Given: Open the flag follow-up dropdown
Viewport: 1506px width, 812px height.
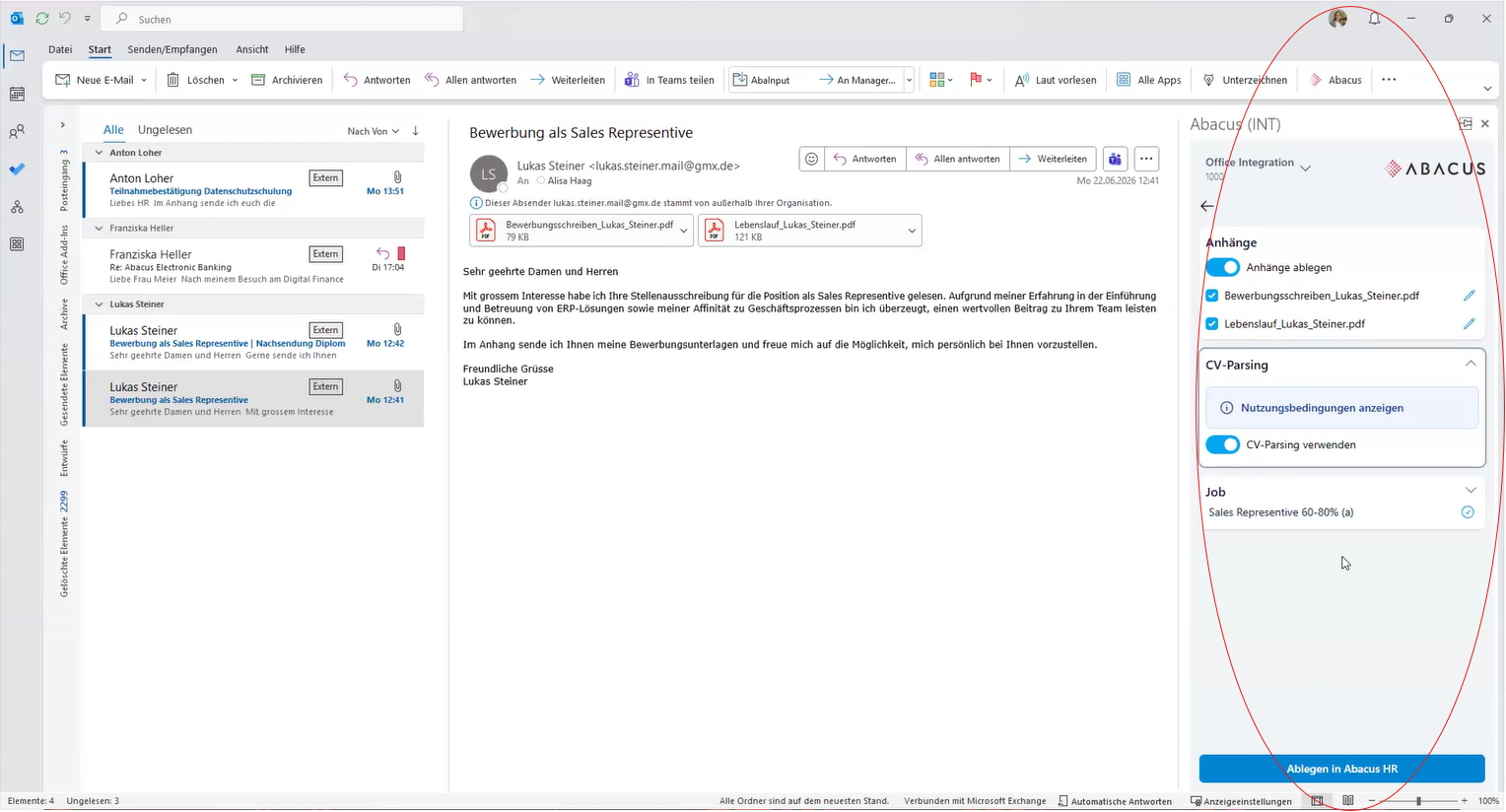Looking at the screenshot, I should 989,80.
